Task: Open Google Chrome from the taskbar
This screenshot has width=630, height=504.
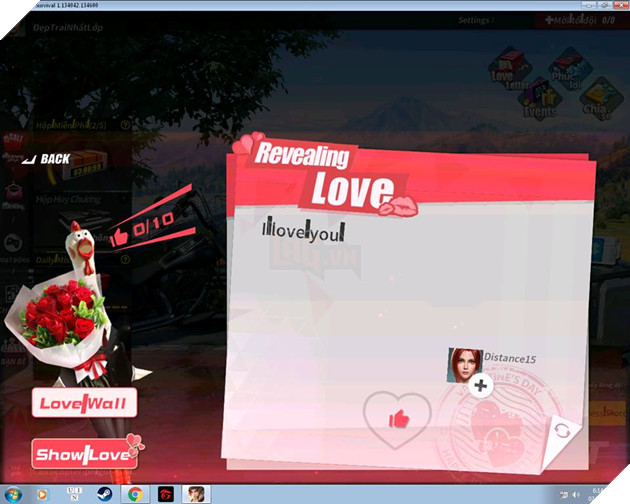Action: click(x=133, y=494)
